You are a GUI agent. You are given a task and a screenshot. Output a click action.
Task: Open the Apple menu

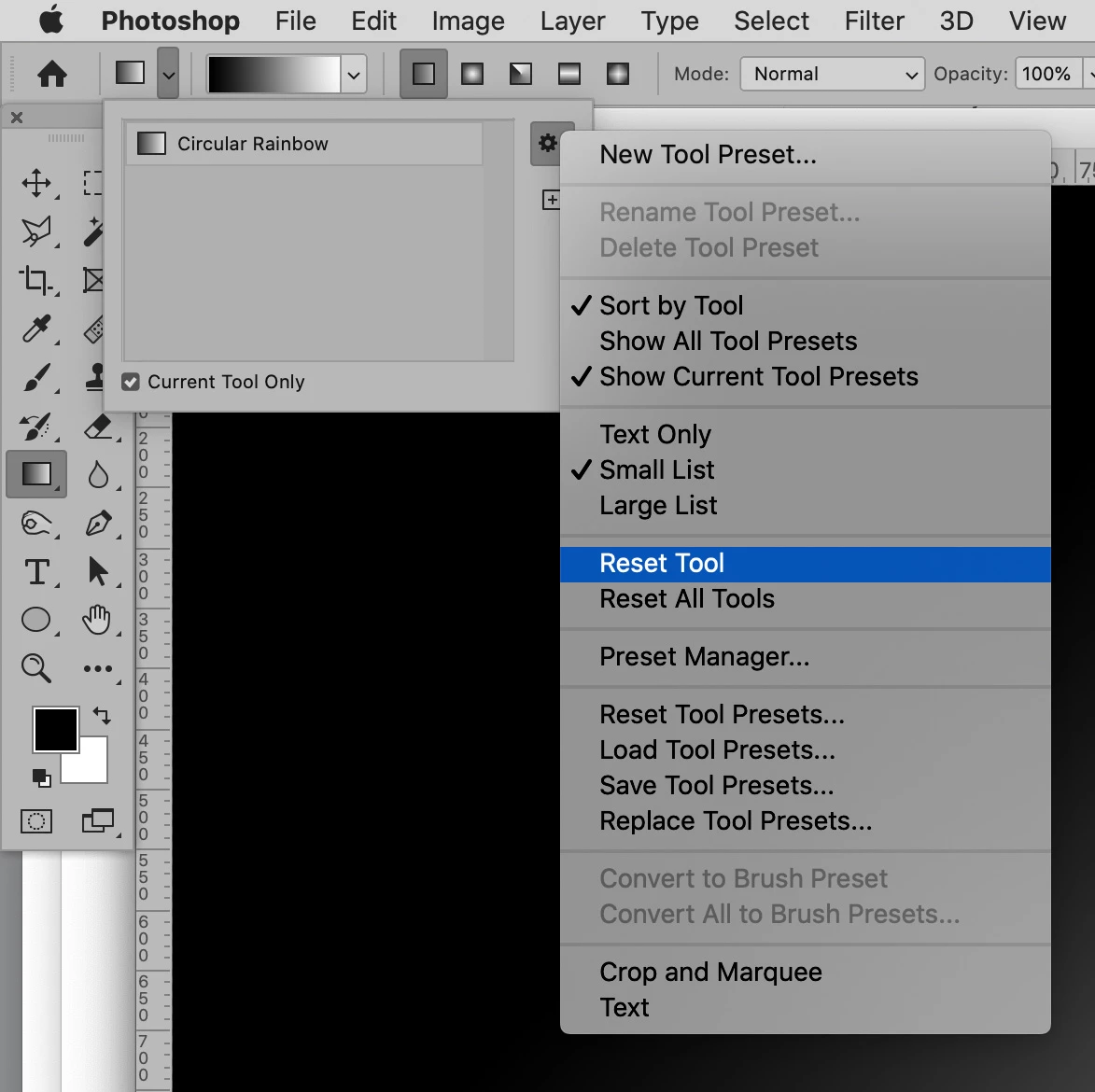pyautogui.click(x=51, y=21)
